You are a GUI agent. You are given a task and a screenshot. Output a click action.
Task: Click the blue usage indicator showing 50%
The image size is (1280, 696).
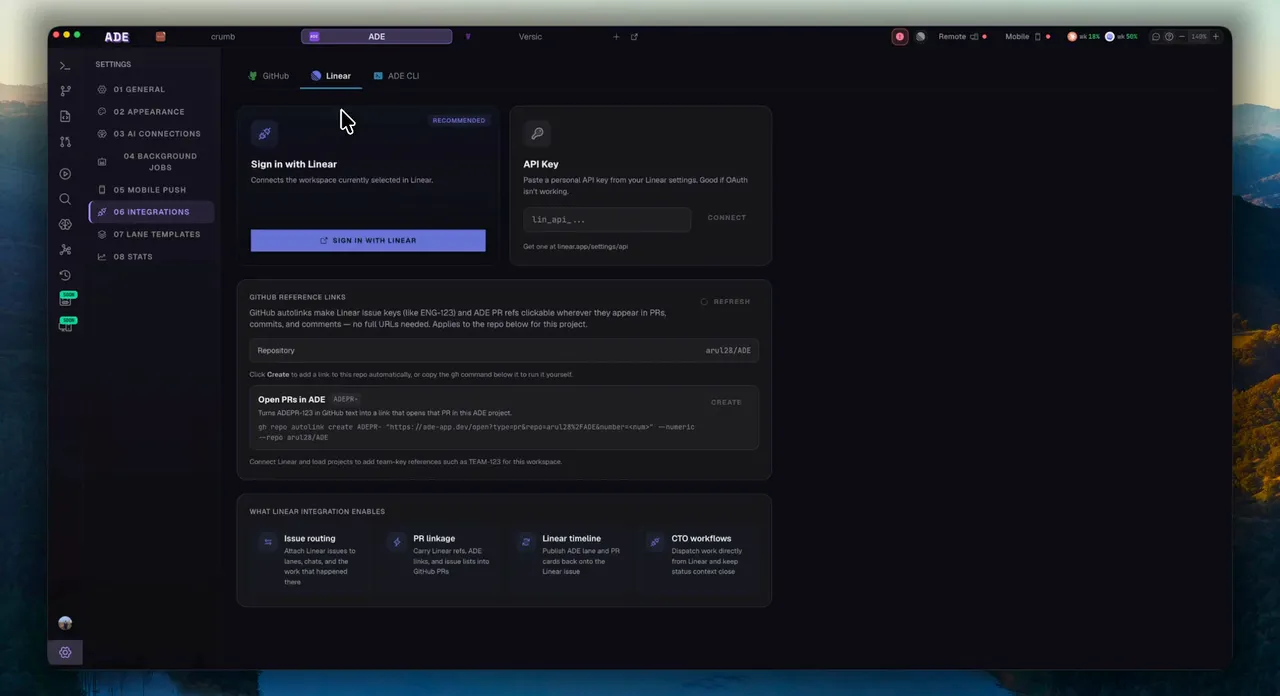pos(1121,37)
